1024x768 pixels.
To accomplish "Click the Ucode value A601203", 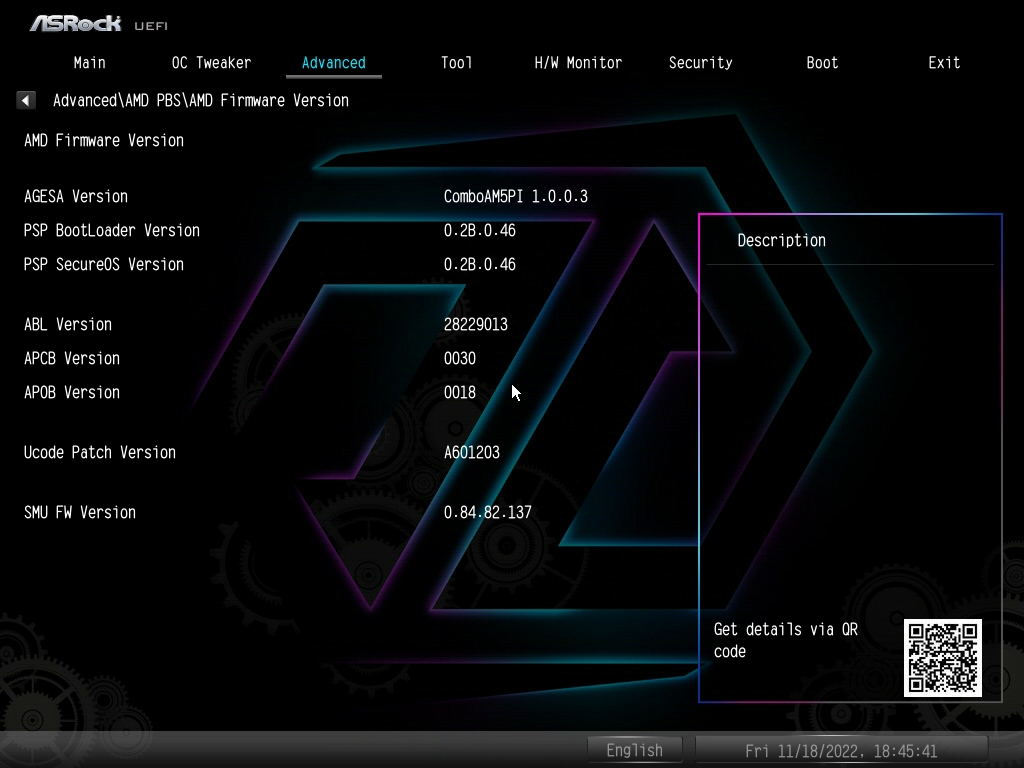I will point(472,453).
